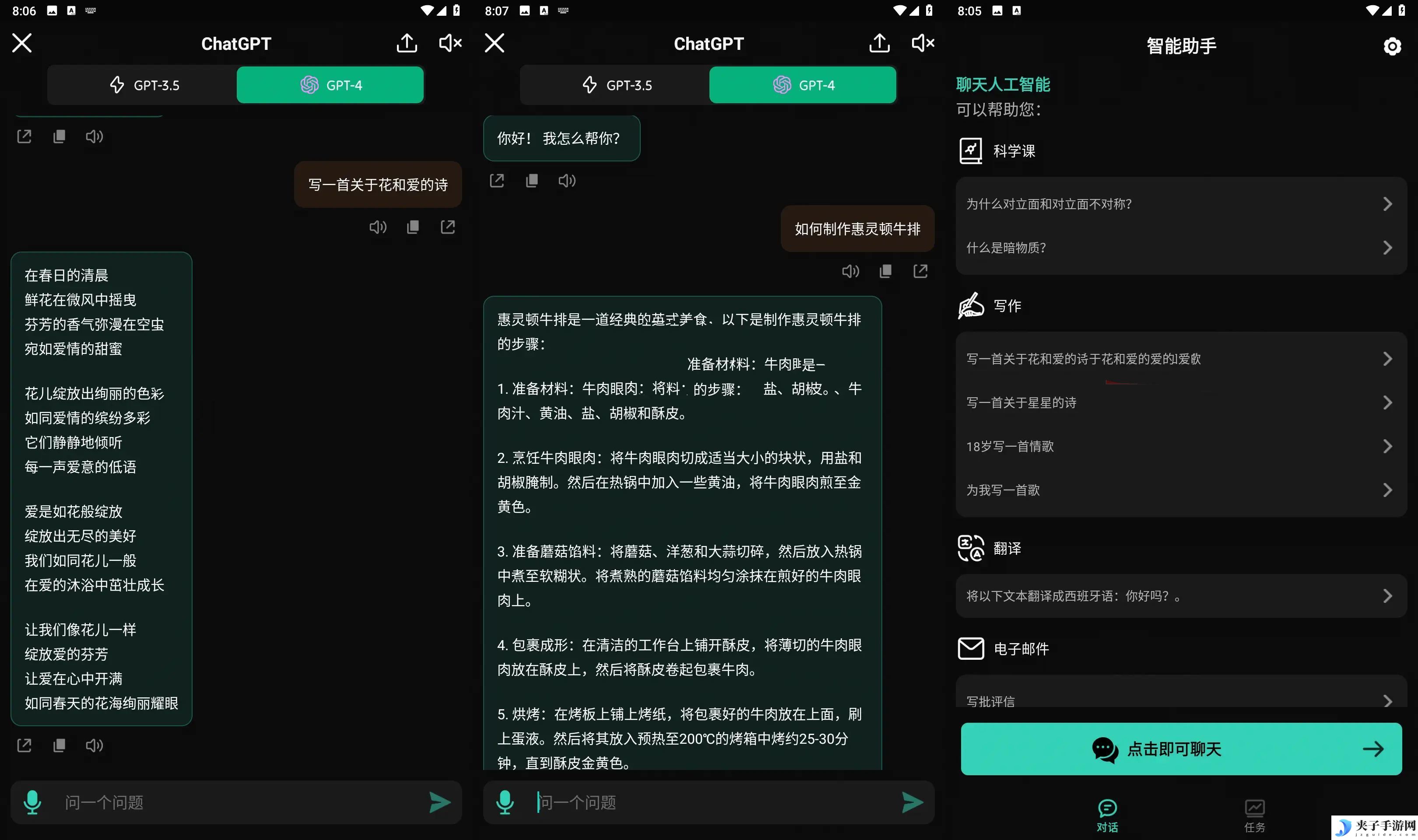Select GPT-4 tab in middle screen

pyautogui.click(x=803, y=85)
